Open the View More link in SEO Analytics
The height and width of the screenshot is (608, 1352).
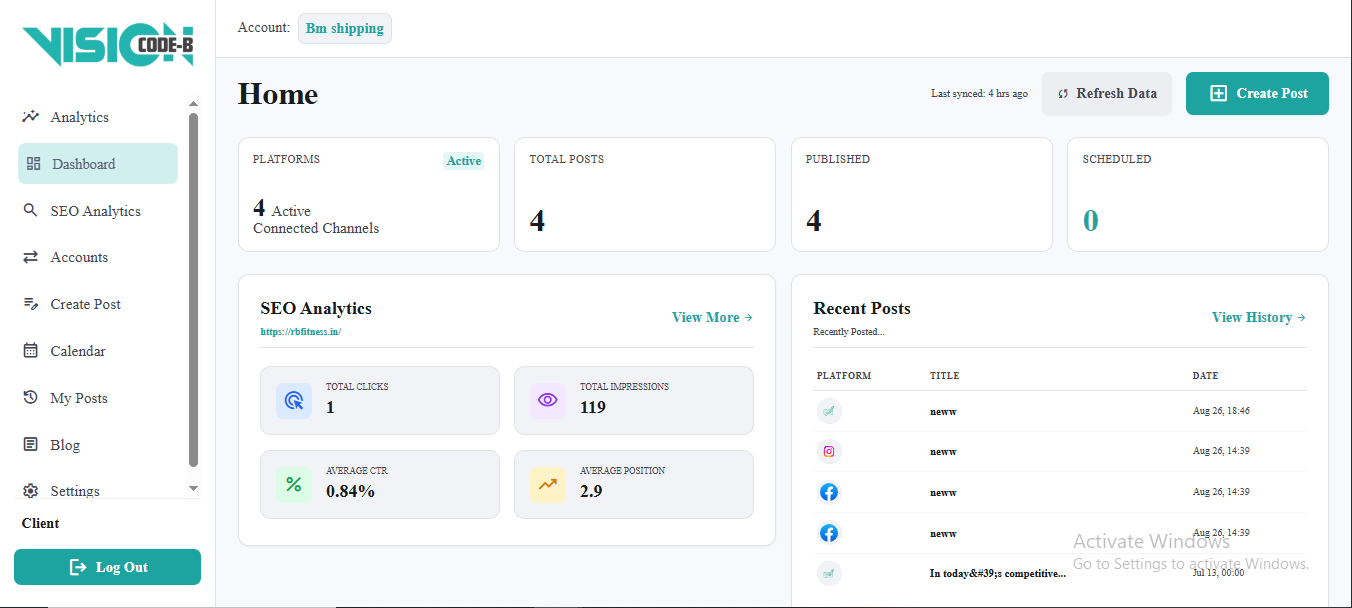point(712,317)
